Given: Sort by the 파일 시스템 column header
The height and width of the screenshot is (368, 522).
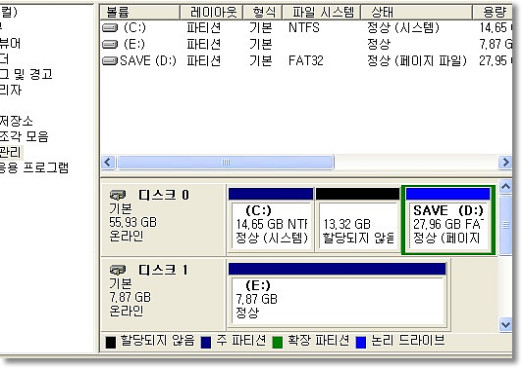Looking at the screenshot, I should [322, 12].
